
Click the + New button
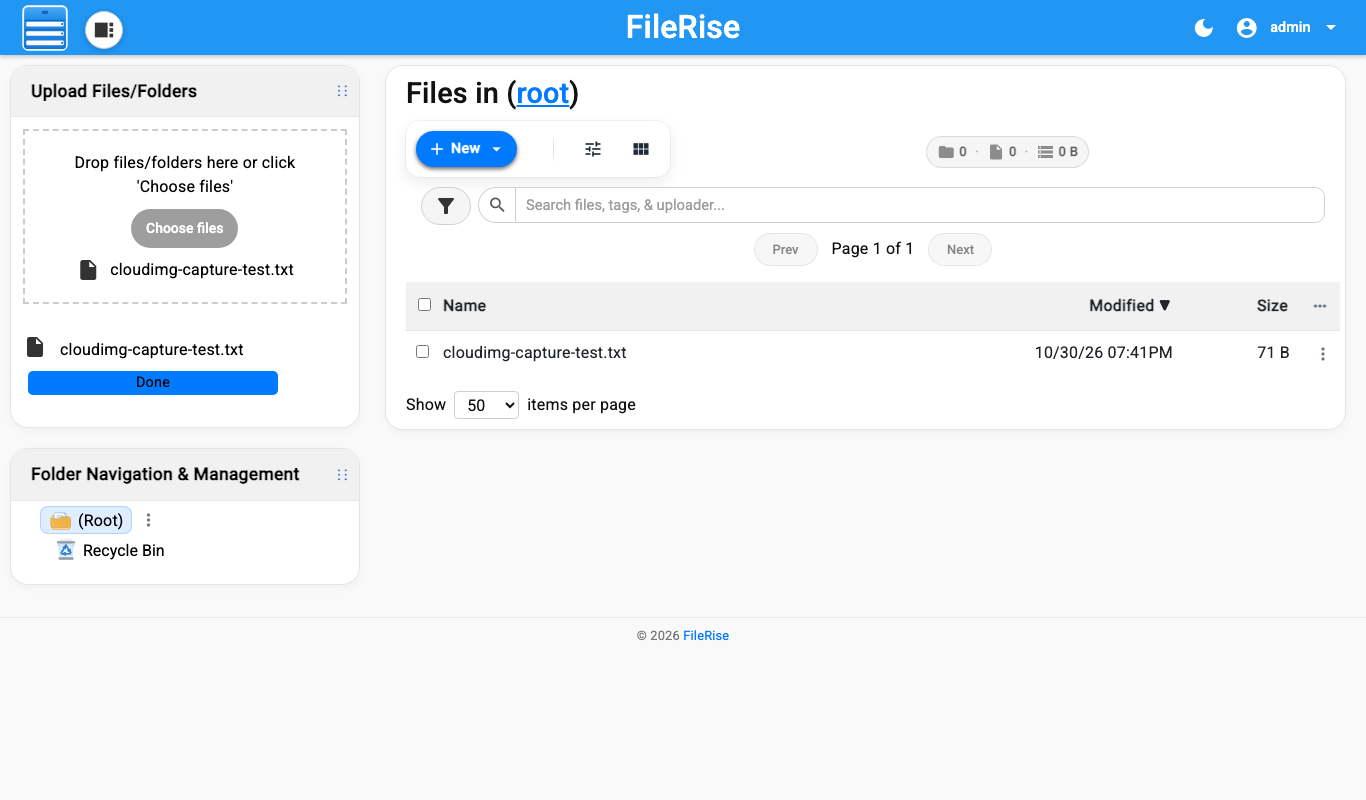point(466,149)
